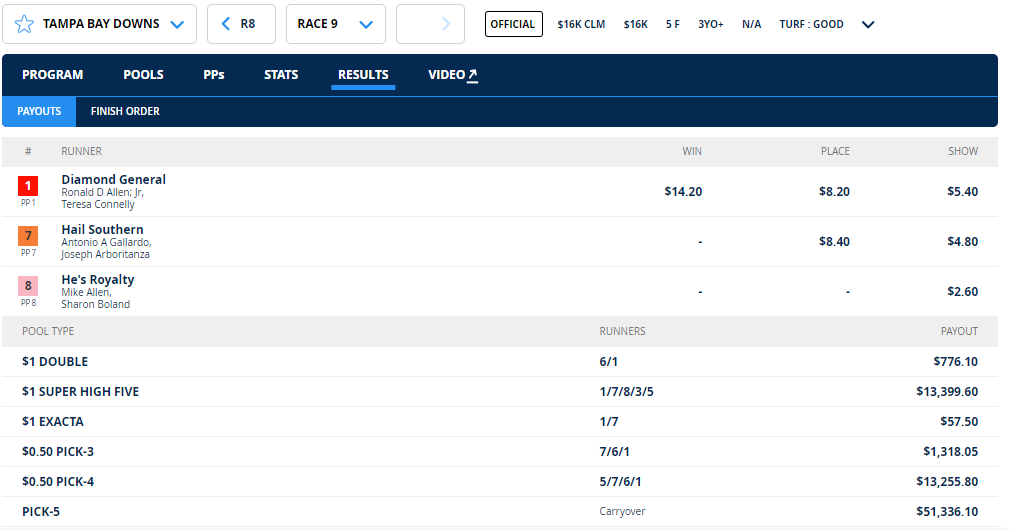The height and width of the screenshot is (530, 1009).
Task: Click runner name Diamond General
Action: coord(113,179)
